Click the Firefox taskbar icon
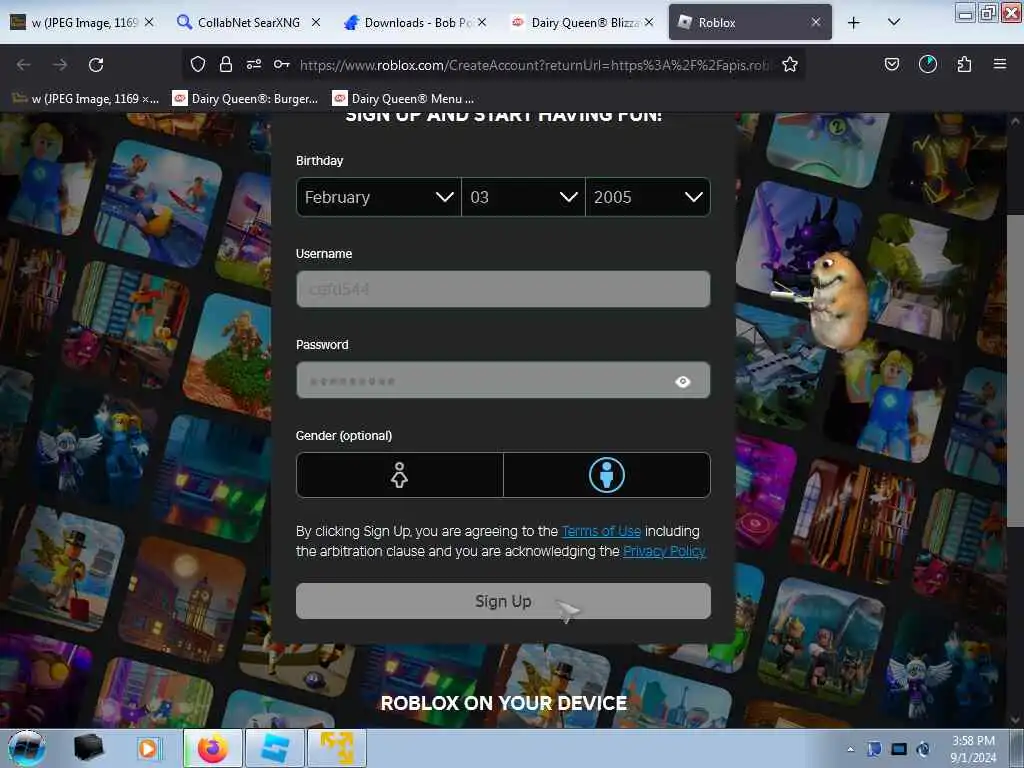 [x=213, y=748]
